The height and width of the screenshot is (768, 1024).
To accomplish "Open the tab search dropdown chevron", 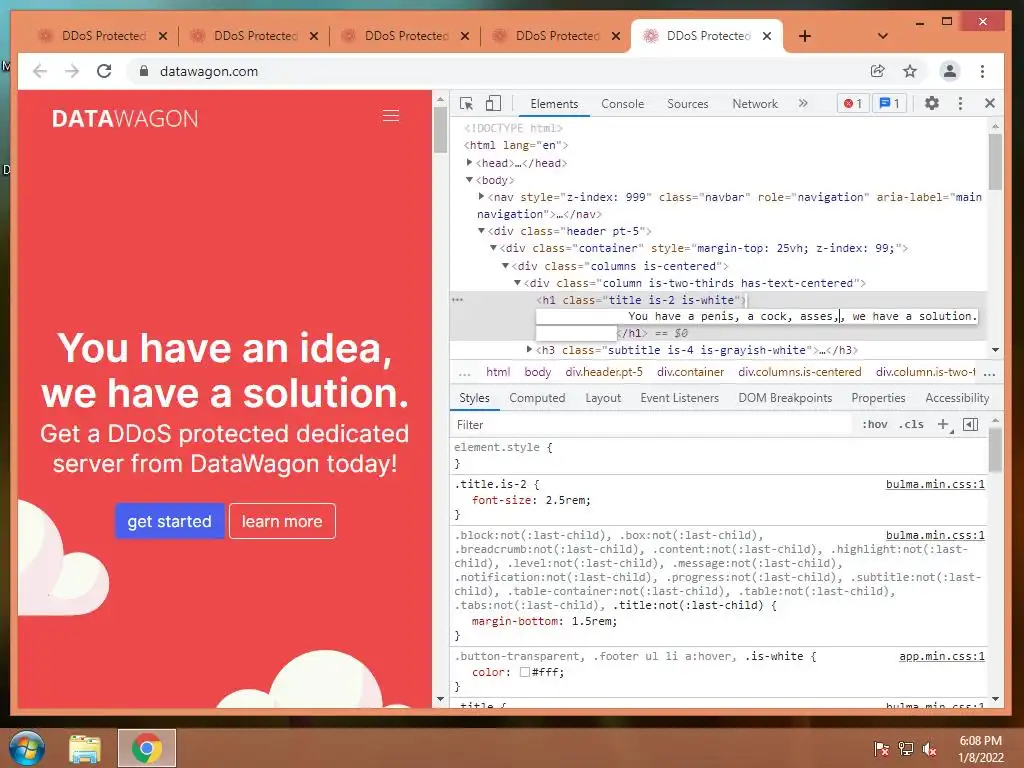I will (x=882, y=36).
